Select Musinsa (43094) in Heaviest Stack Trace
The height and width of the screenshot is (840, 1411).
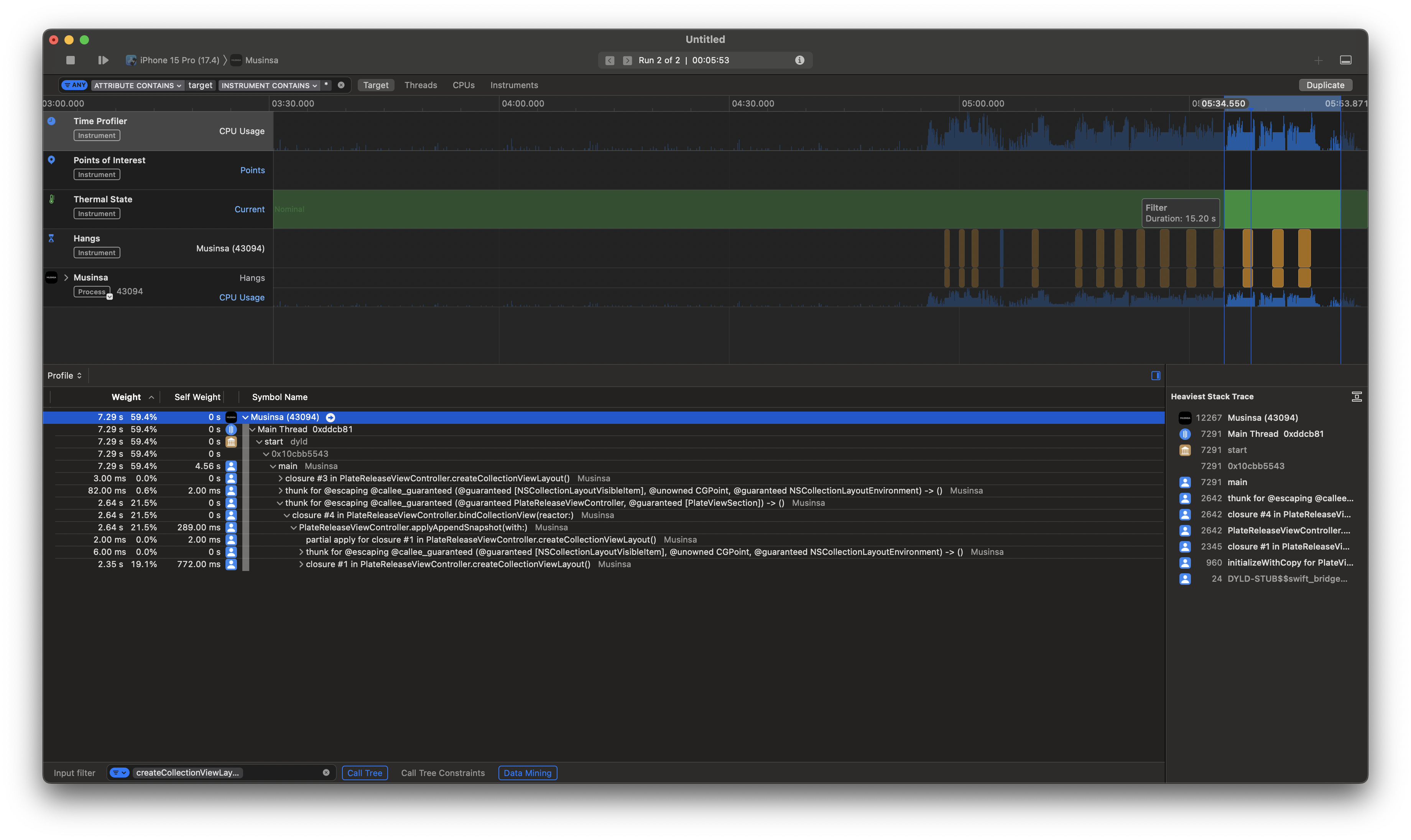pyautogui.click(x=1262, y=418)
